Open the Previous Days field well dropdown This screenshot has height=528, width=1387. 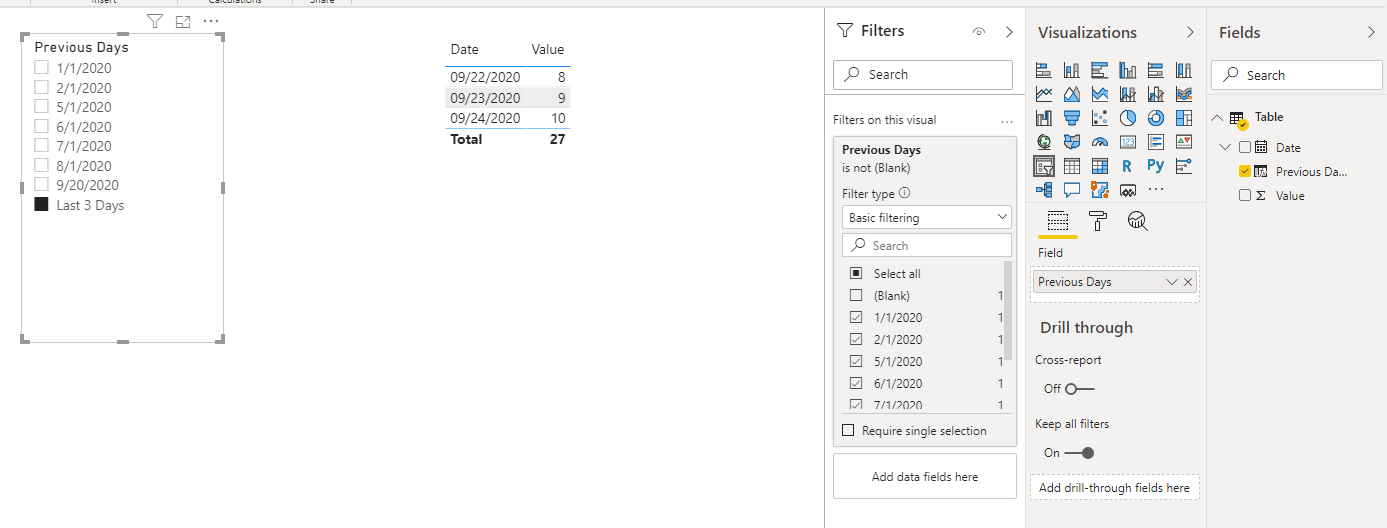tap(1172, 282)
